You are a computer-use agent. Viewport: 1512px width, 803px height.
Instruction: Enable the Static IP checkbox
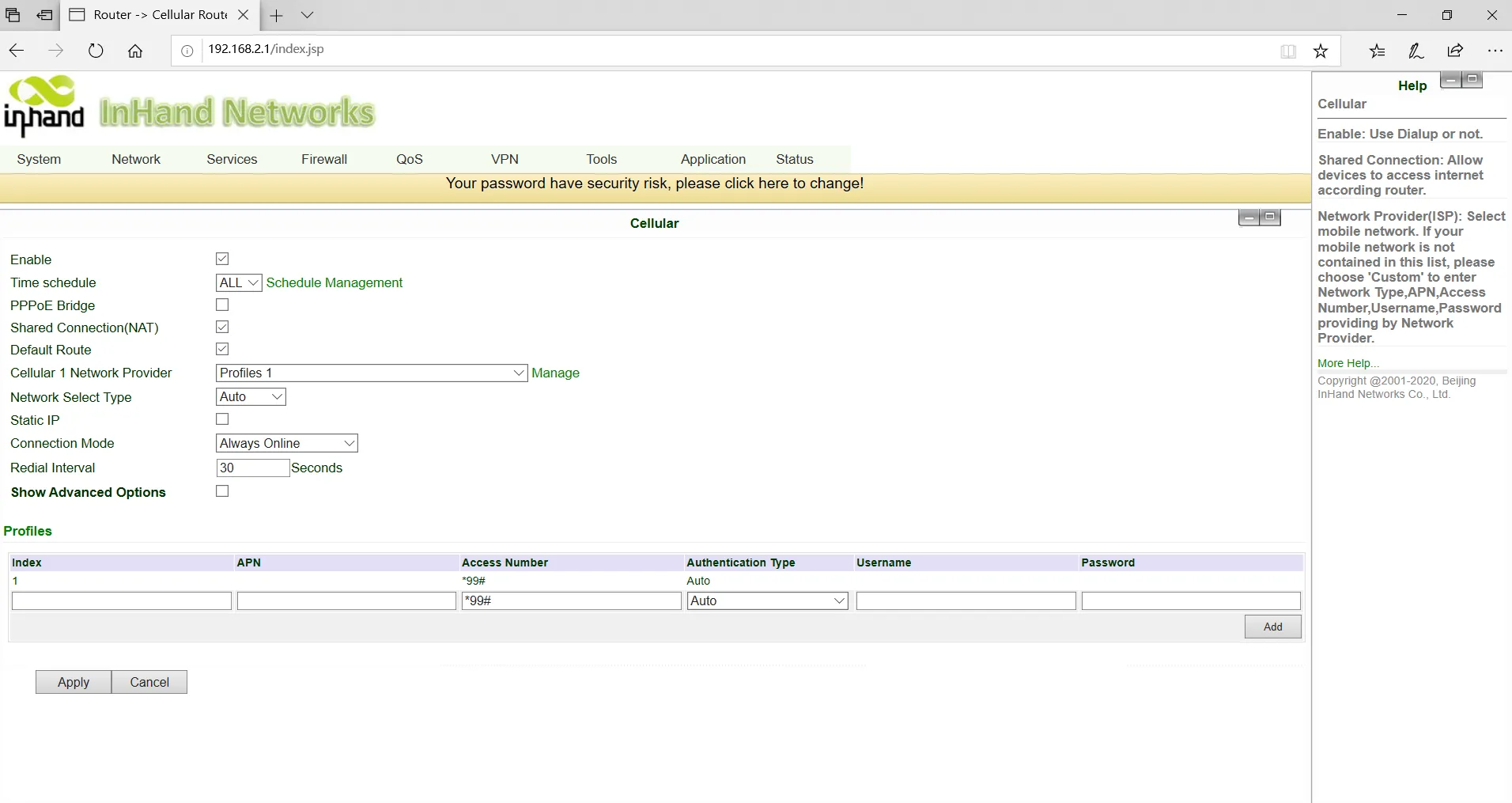coord(222,419)
